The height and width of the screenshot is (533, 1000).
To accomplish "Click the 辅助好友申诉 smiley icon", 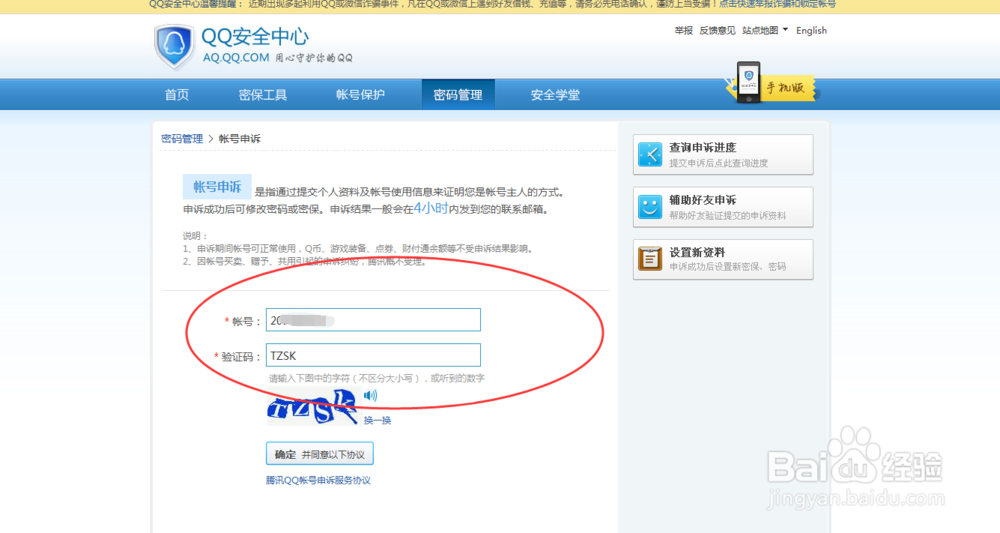I will [x=650, y=207].
